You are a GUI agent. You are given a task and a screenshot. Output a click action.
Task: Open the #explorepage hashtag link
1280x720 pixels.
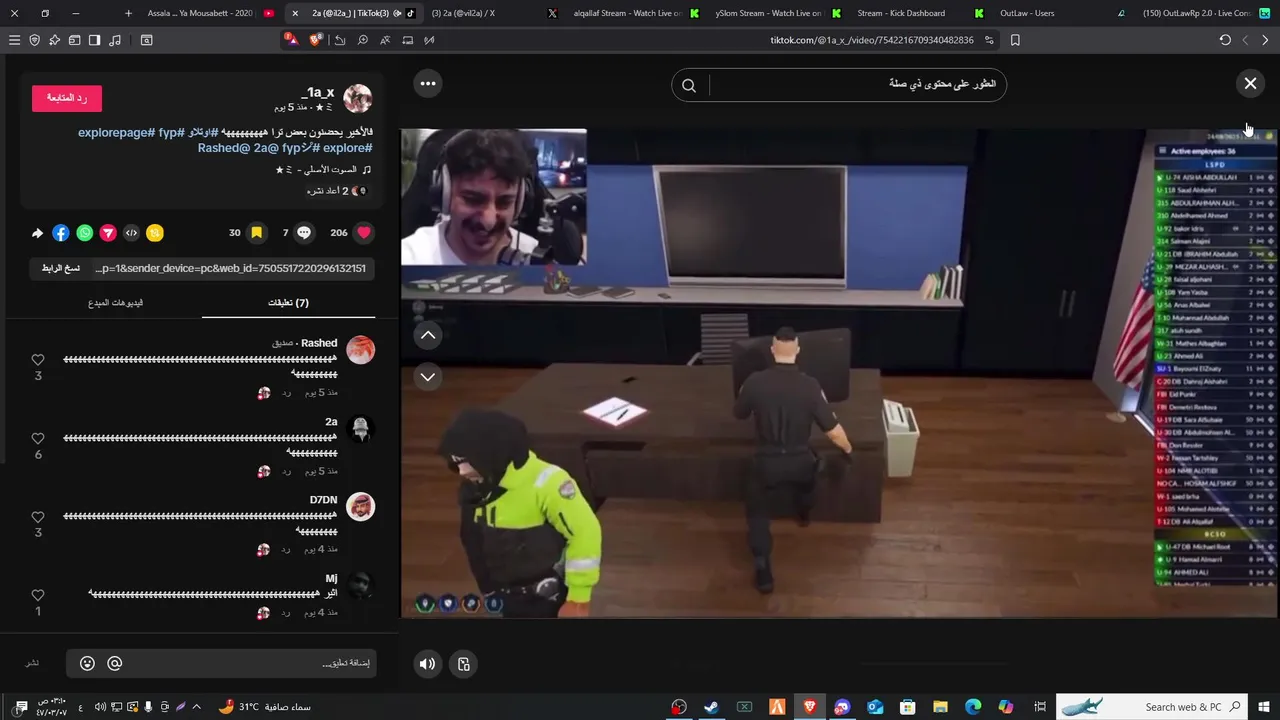(x=116, y=132)
